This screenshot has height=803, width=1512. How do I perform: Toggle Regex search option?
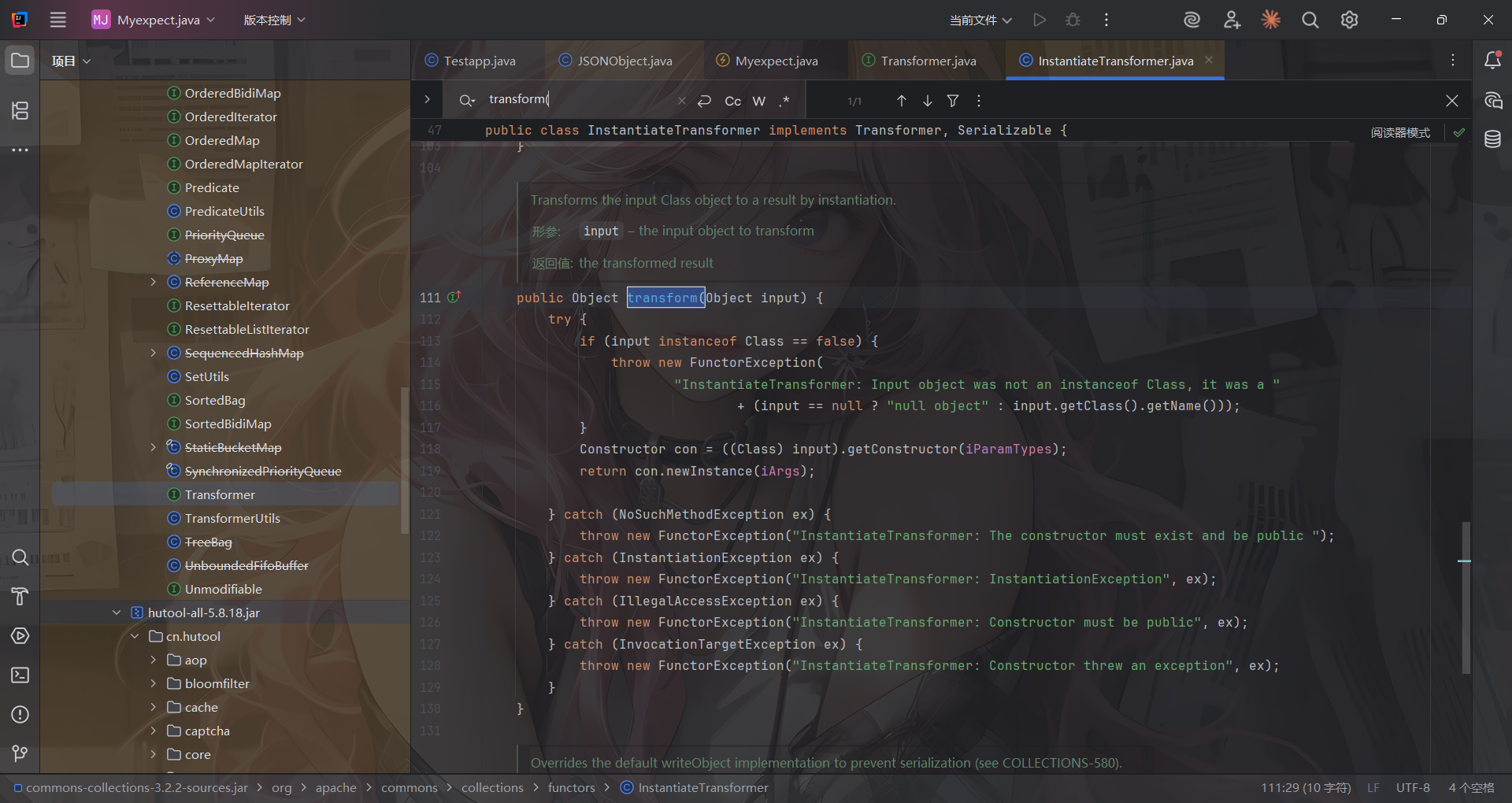[x=784, y=101]
